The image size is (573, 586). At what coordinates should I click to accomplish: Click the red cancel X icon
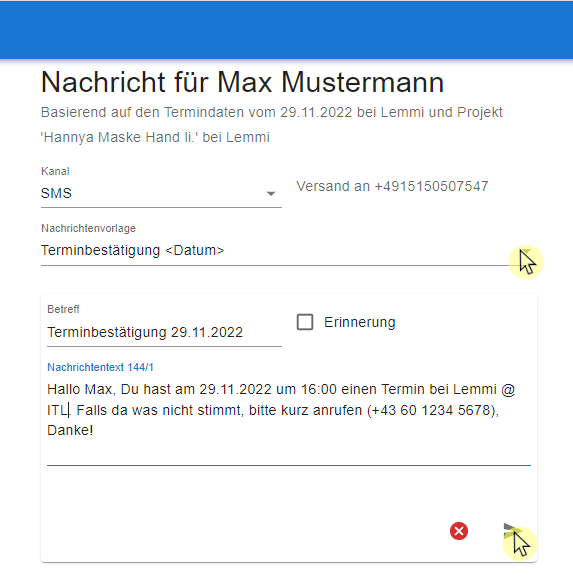pos(459,531)
